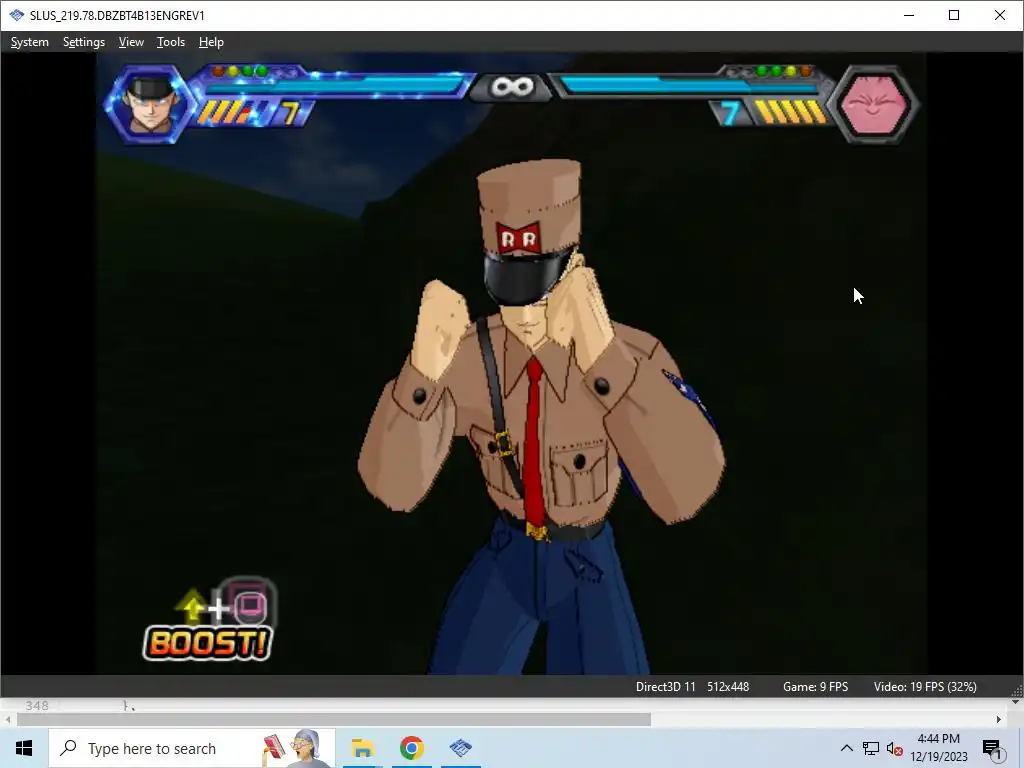
Task: Click the horizontal scrollbar thumb
Action: pyautogui.click(x=334, y=720)
